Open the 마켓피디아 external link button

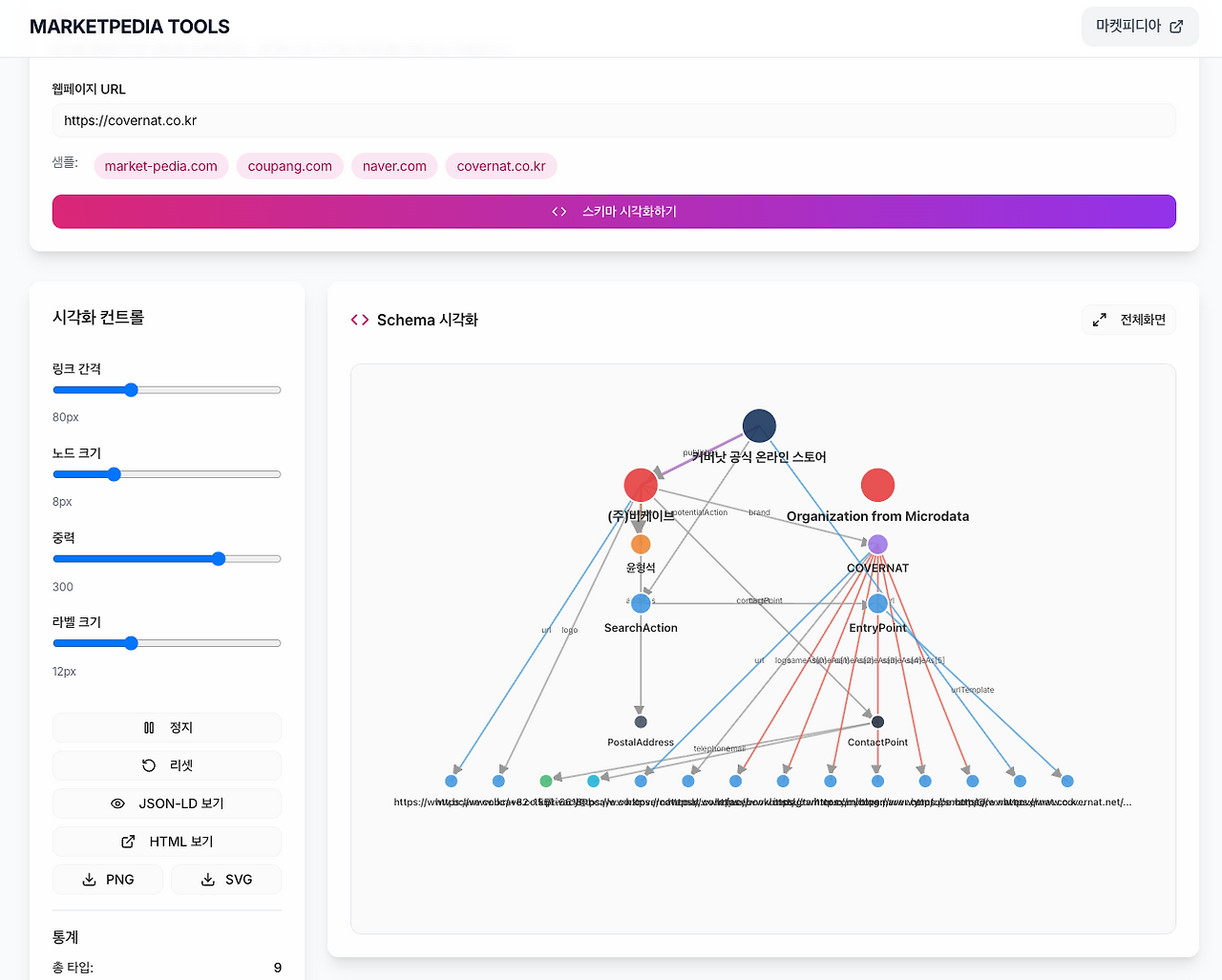(x=1140, y=27)
